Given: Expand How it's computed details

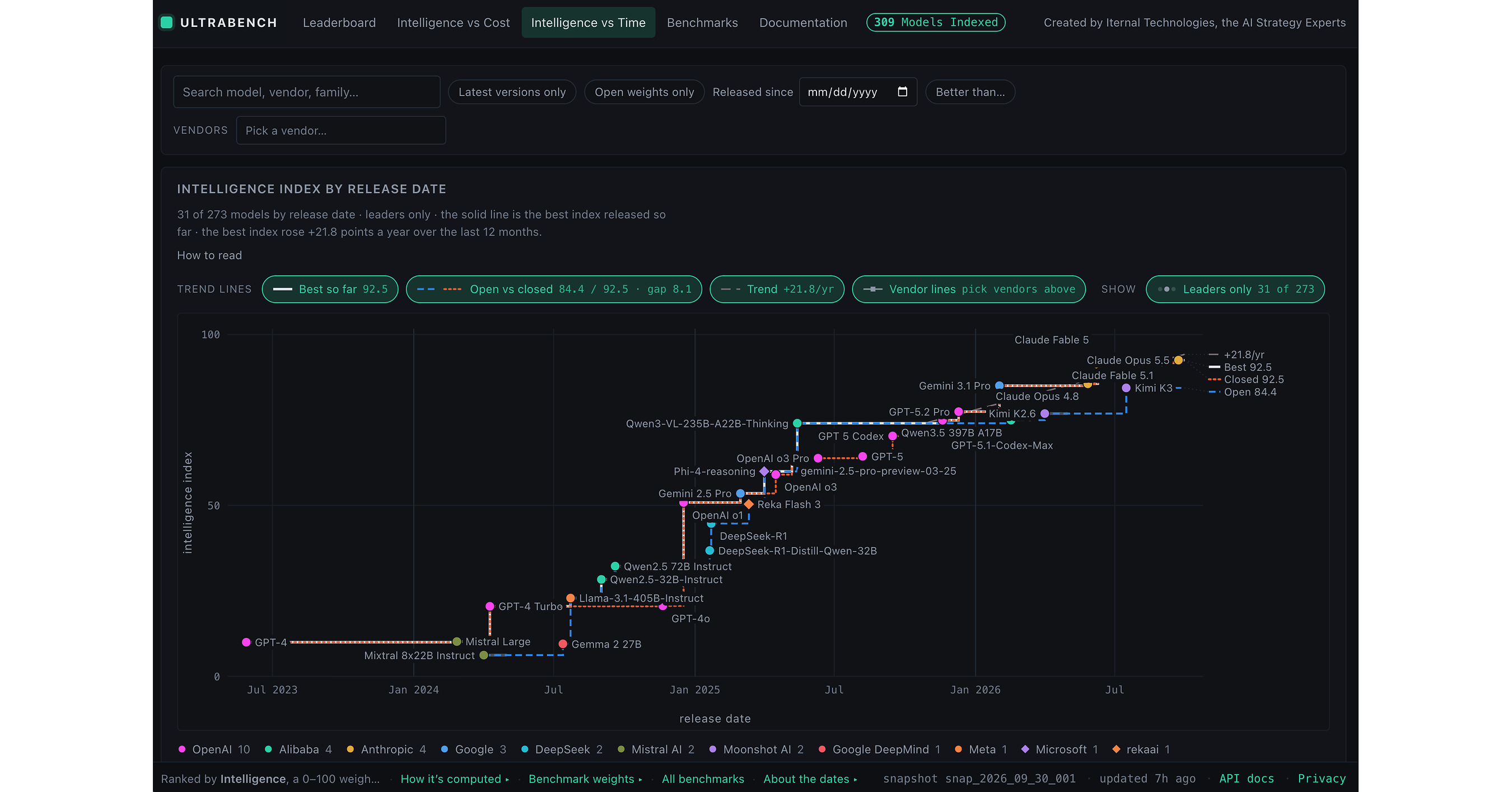Looking at the screenshot, I should [x=455, y=779].
